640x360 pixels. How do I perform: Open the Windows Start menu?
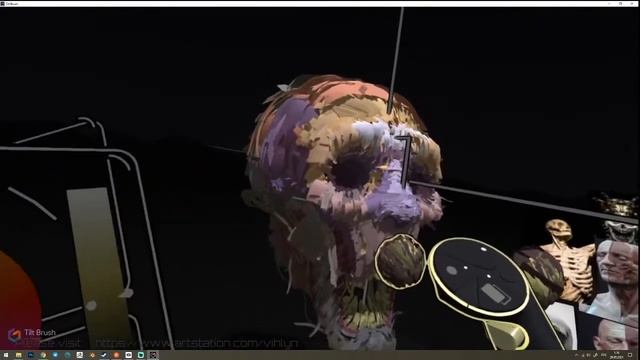tap(6, 355)
